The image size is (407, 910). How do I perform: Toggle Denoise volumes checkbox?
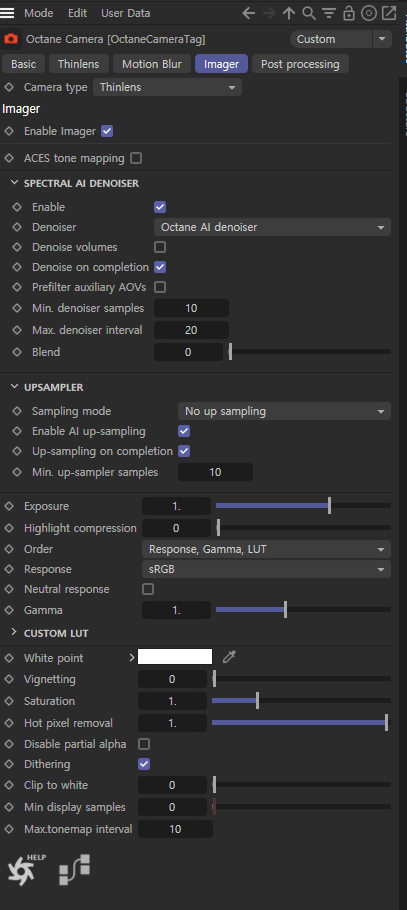(x=160, y=247)
